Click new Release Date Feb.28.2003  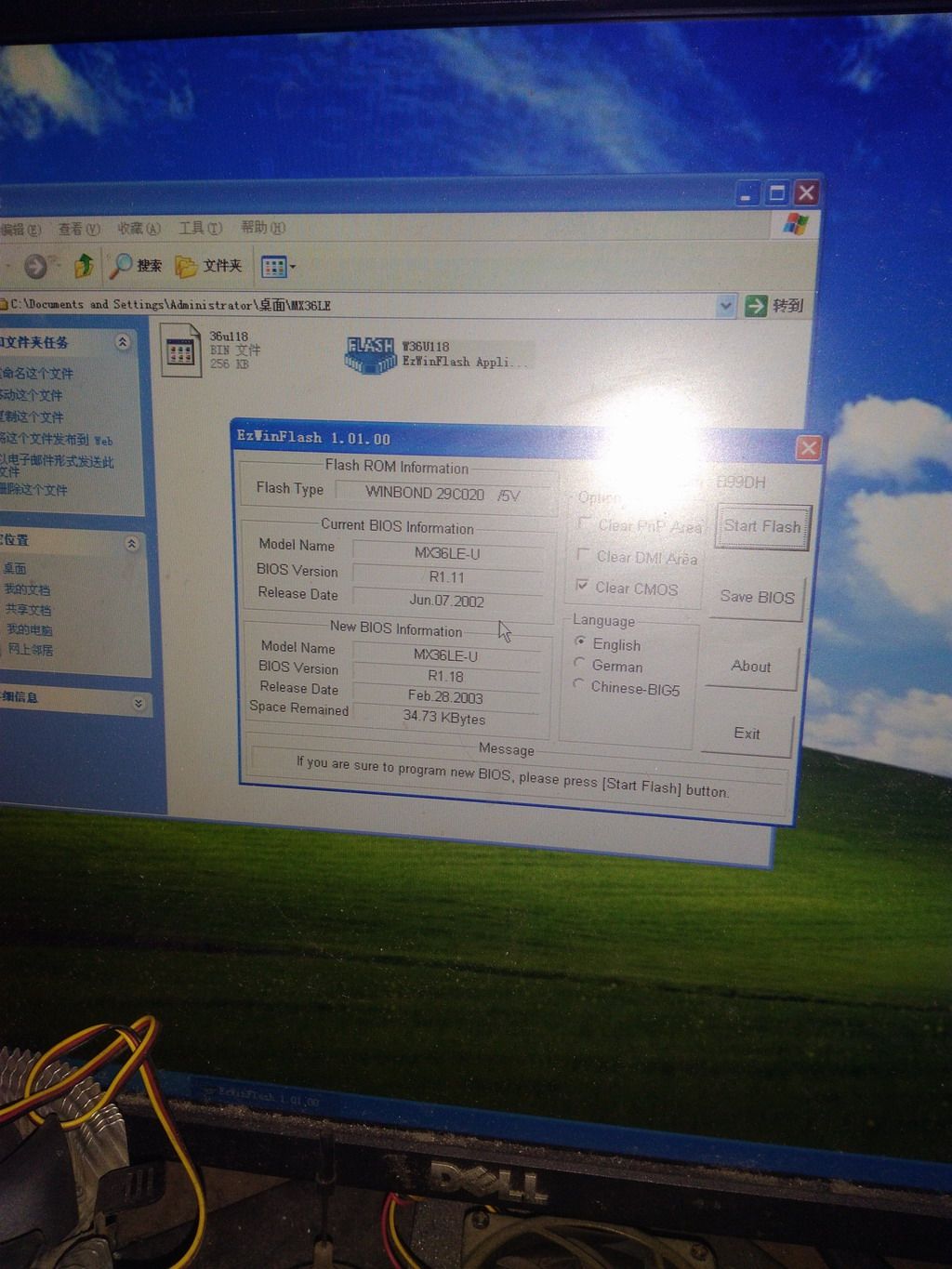pyautogui.click(x=445, y=696)
